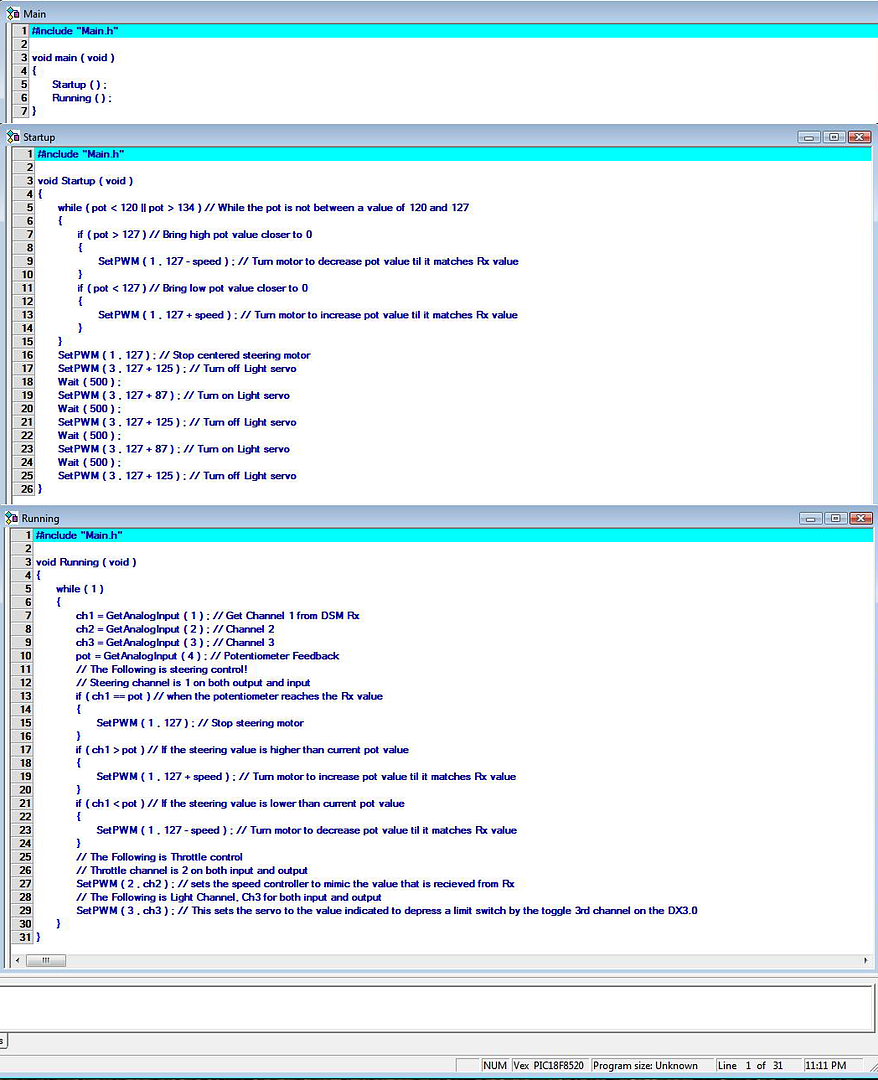This screenshot has width=878, height=1080.
Task: Click the Running window title bar icon
Action: point(12,518)
